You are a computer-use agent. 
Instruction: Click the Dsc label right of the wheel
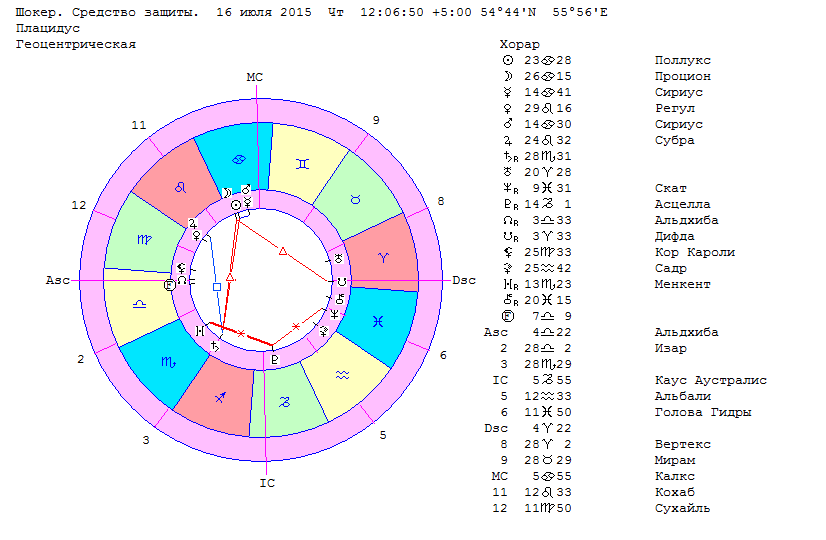click(x=464, y=280)
